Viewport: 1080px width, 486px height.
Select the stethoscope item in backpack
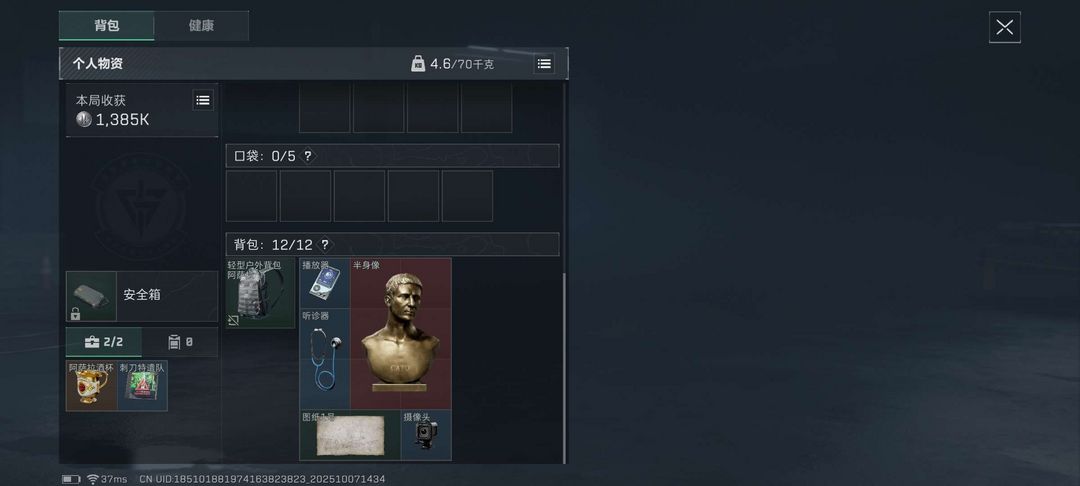pos(324,359)
